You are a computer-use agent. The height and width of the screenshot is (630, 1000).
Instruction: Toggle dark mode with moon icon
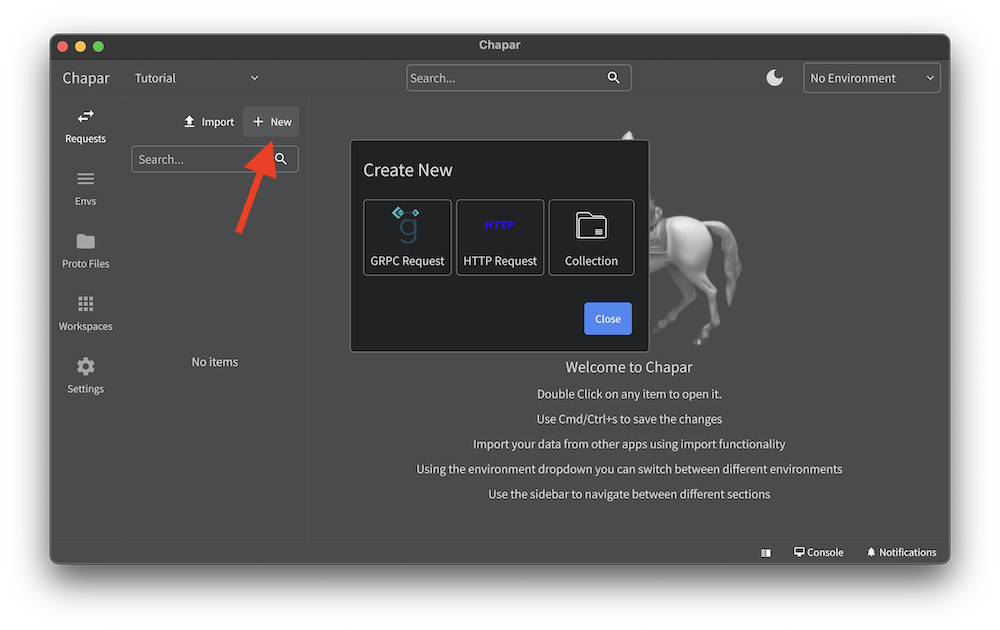tap(775, 78)
